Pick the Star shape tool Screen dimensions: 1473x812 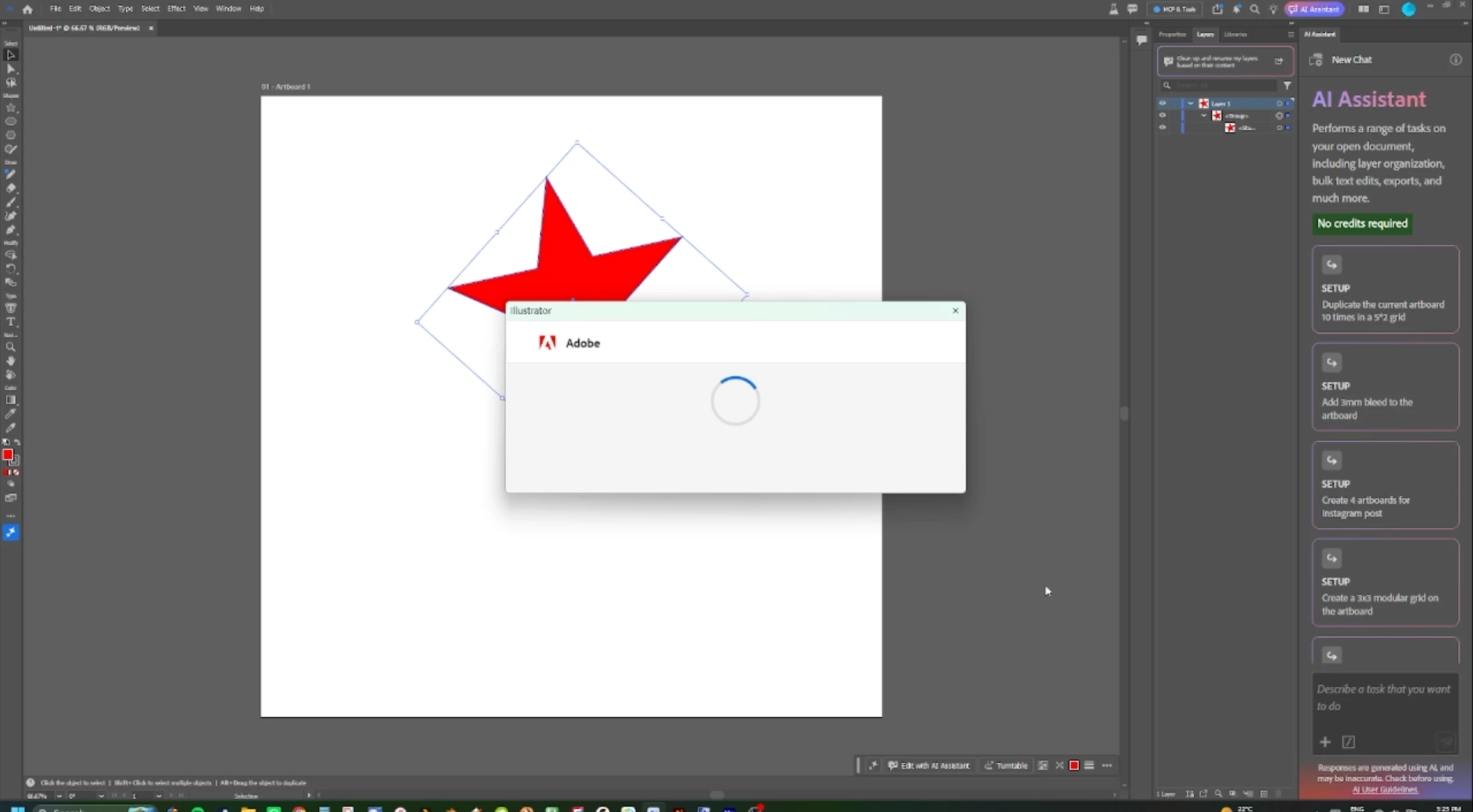tap(11, 108)
